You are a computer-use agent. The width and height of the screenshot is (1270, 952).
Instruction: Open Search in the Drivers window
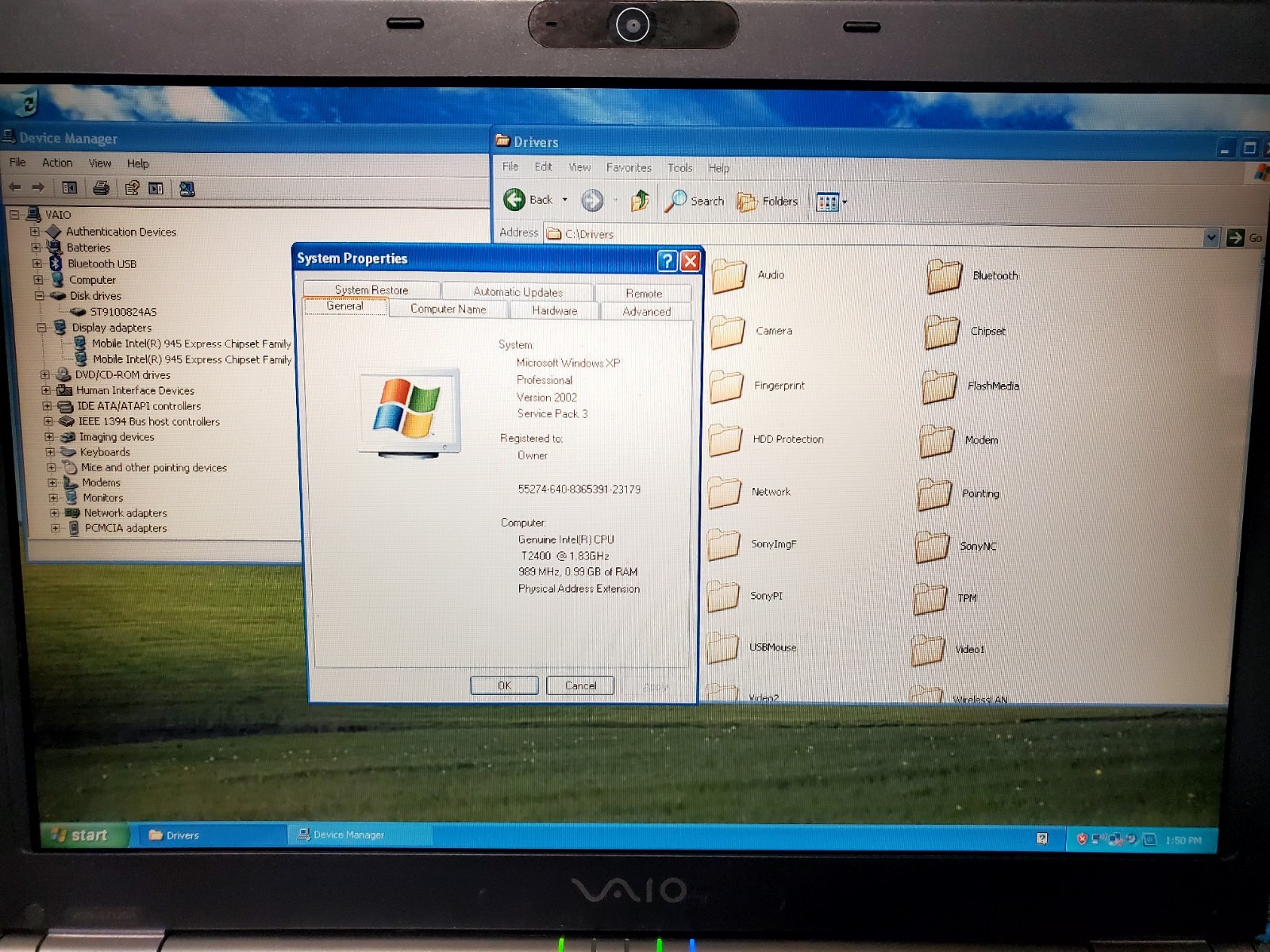point(695,202)
